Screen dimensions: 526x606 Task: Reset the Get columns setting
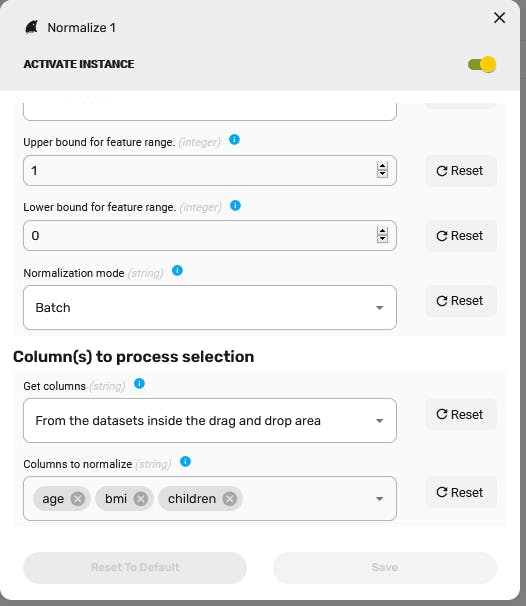(461, 414)
